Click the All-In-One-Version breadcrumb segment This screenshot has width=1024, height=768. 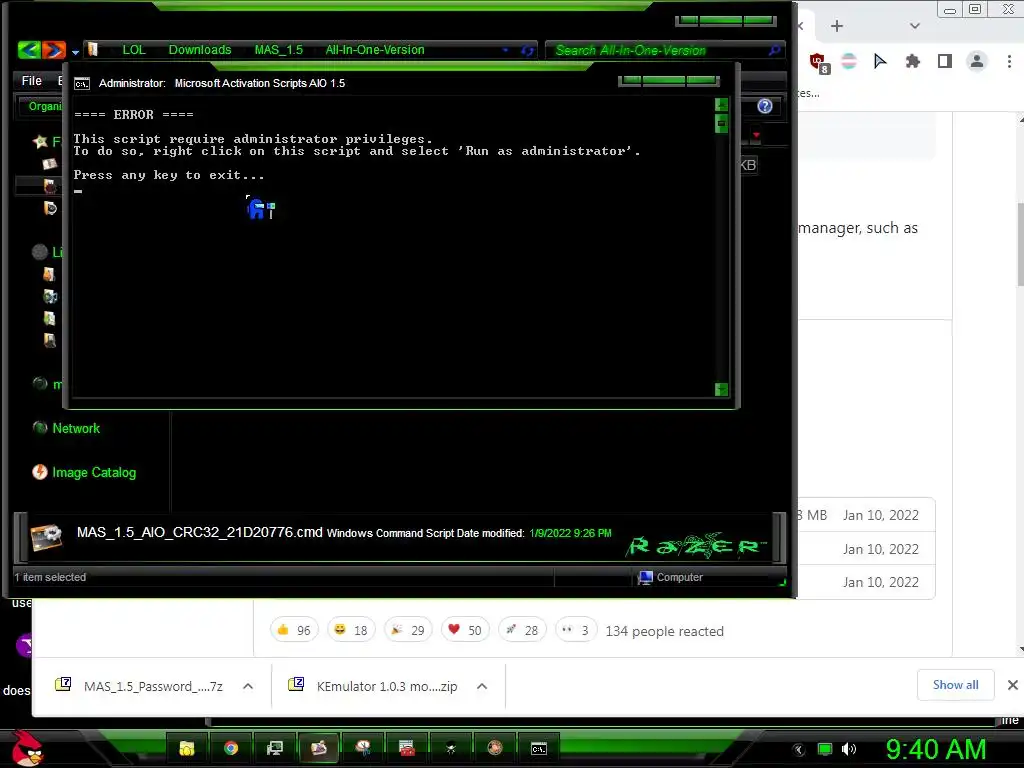375,50
